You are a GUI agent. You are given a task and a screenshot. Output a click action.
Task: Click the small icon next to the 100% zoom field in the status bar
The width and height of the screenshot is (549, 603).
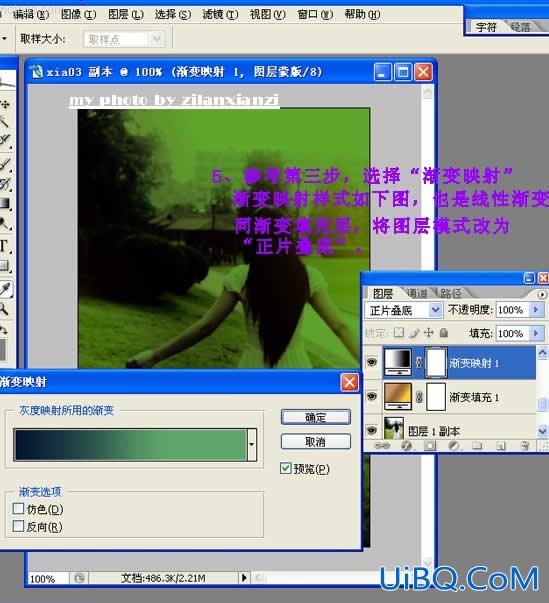(79, 578)
